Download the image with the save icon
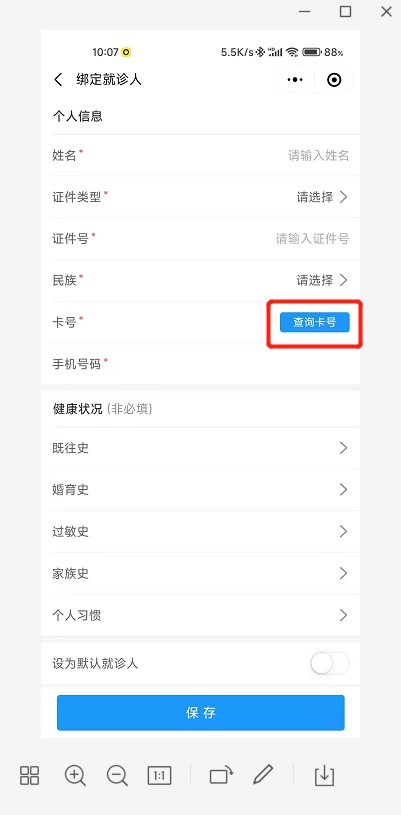The image size is (401, 815). tap(324, 775)
